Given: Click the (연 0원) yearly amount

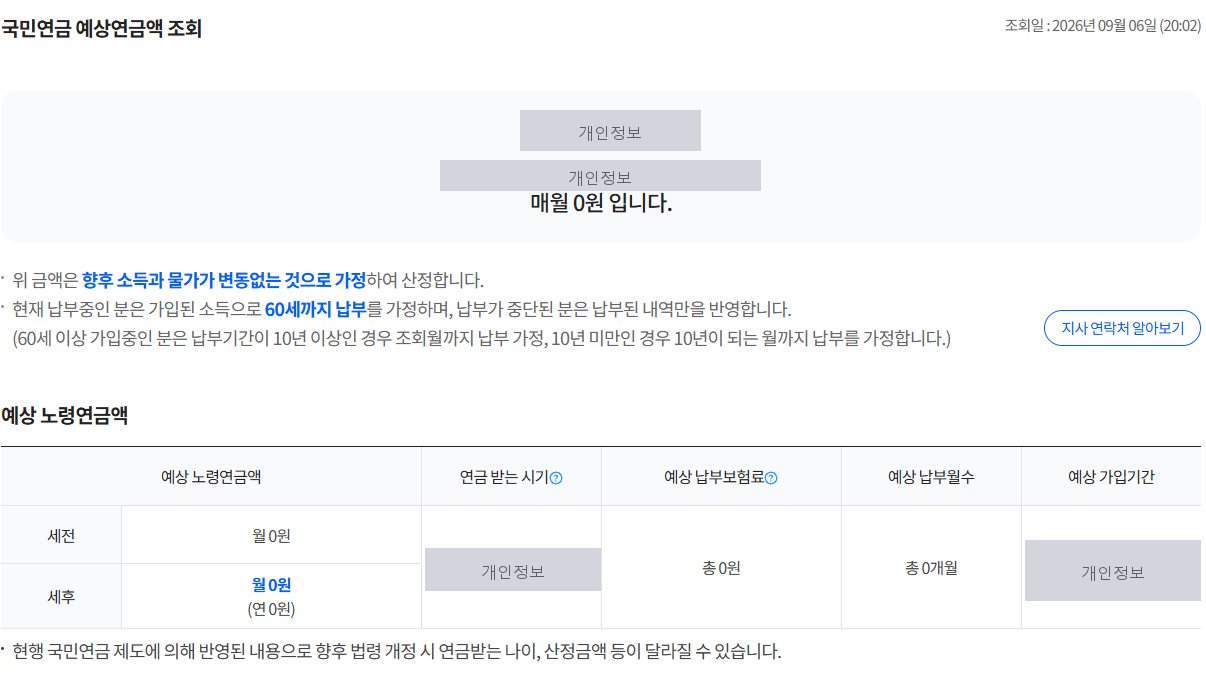Looking at the screenshot, I should pos(271,608).
